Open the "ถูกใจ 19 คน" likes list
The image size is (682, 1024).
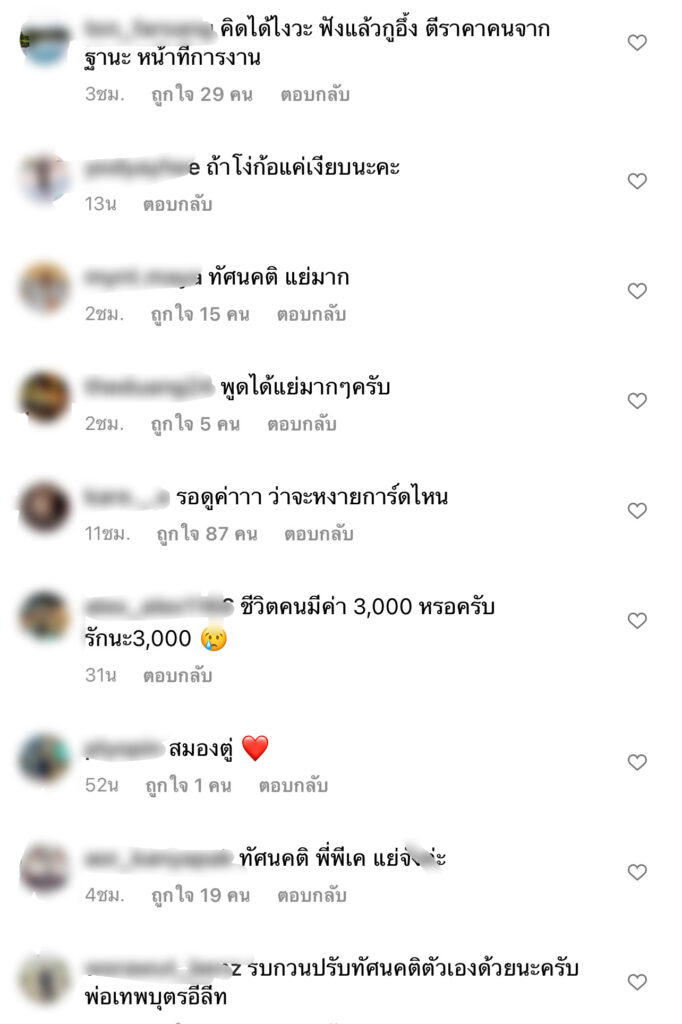tap(201, 895)
